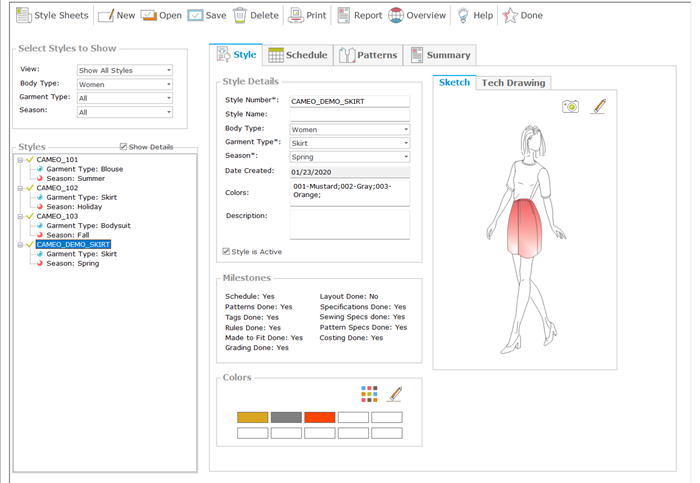The height and width of the screenshot is (483, 700).
Task: Click the sketch edit pencil icon
Action: pos(599,106)
